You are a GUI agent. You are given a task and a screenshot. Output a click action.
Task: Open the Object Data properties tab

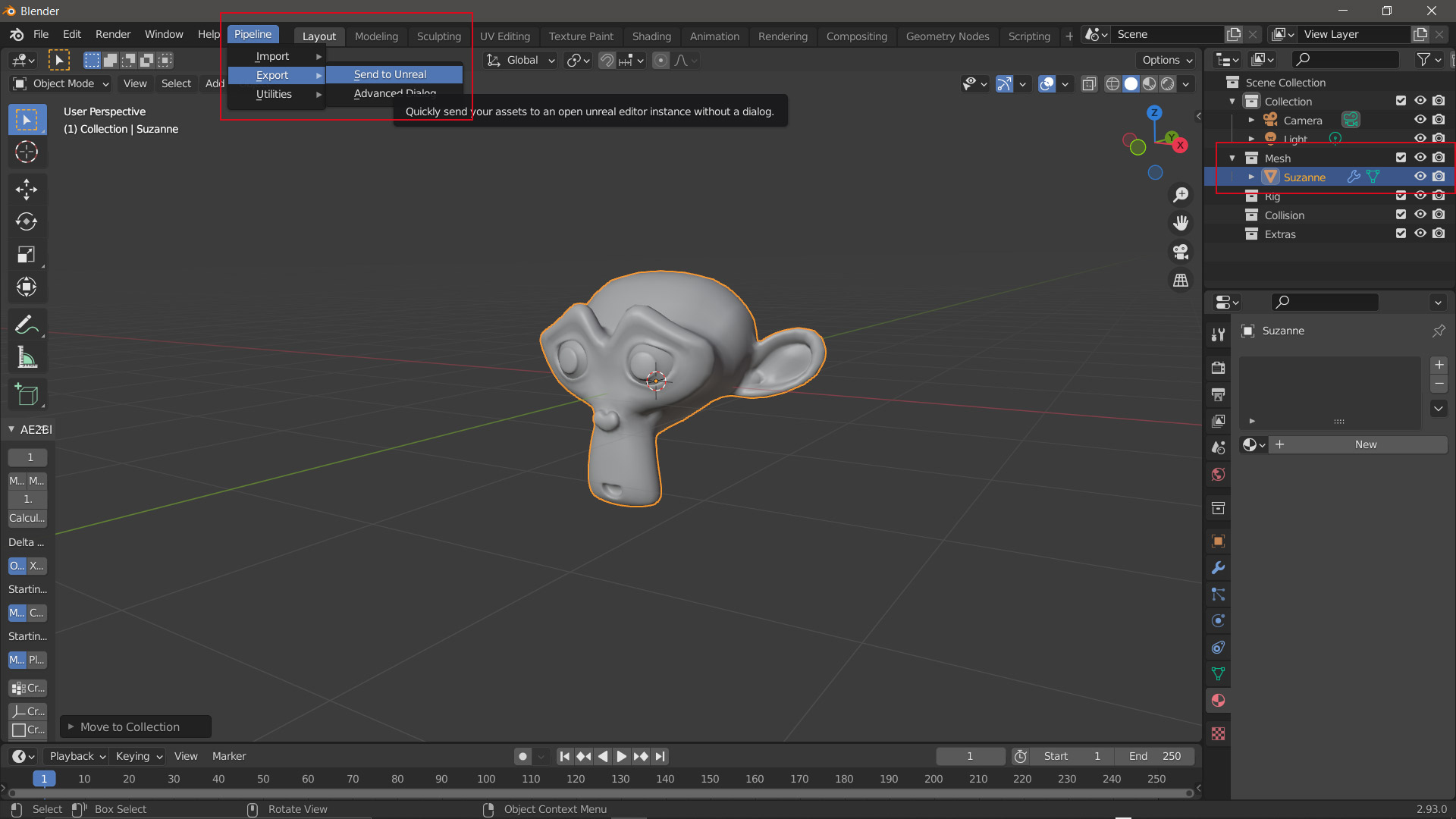click(x=1218, y=674)
